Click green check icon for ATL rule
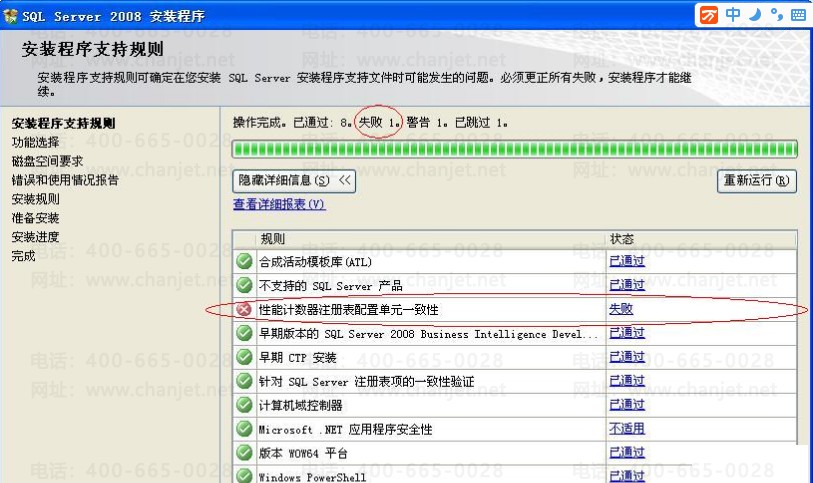 pyautogui.click(x=244, y=261)
